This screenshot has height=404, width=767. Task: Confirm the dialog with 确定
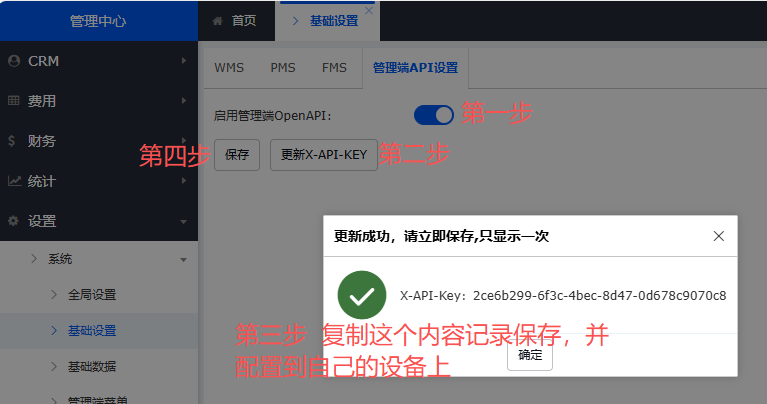529,354
